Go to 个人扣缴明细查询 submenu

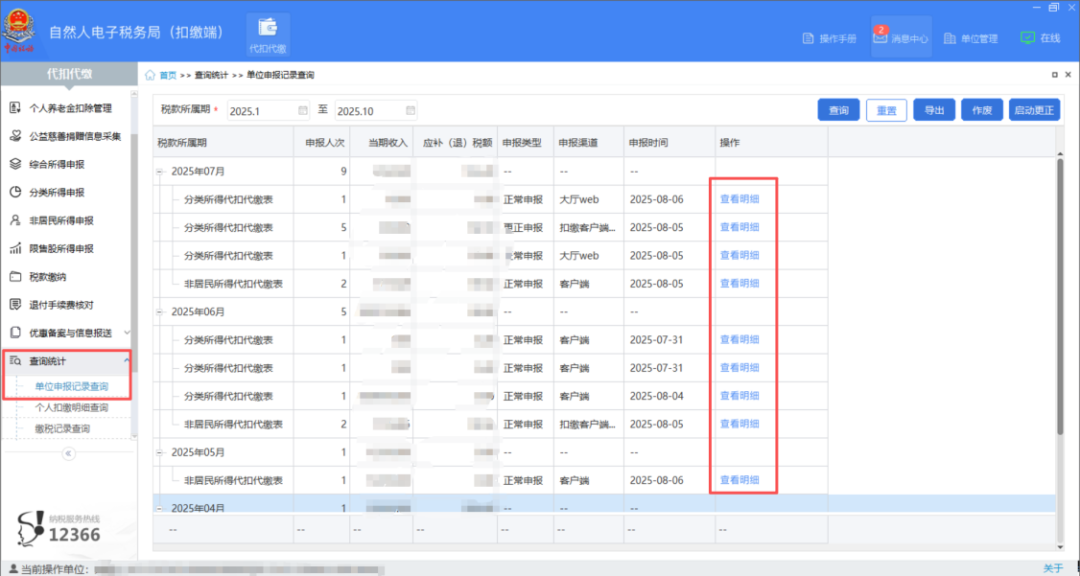click(71, 408)
